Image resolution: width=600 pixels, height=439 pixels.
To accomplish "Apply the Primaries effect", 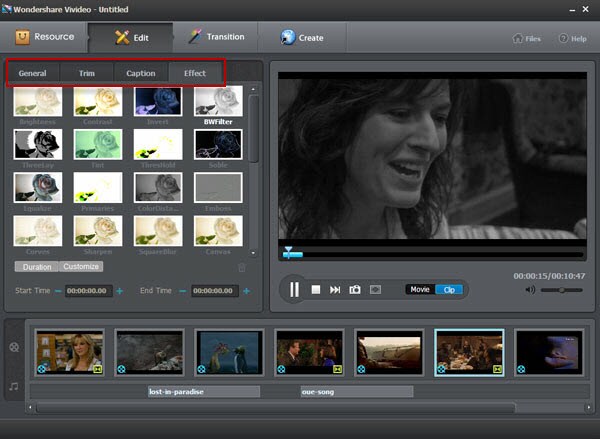I will point(98,188).
